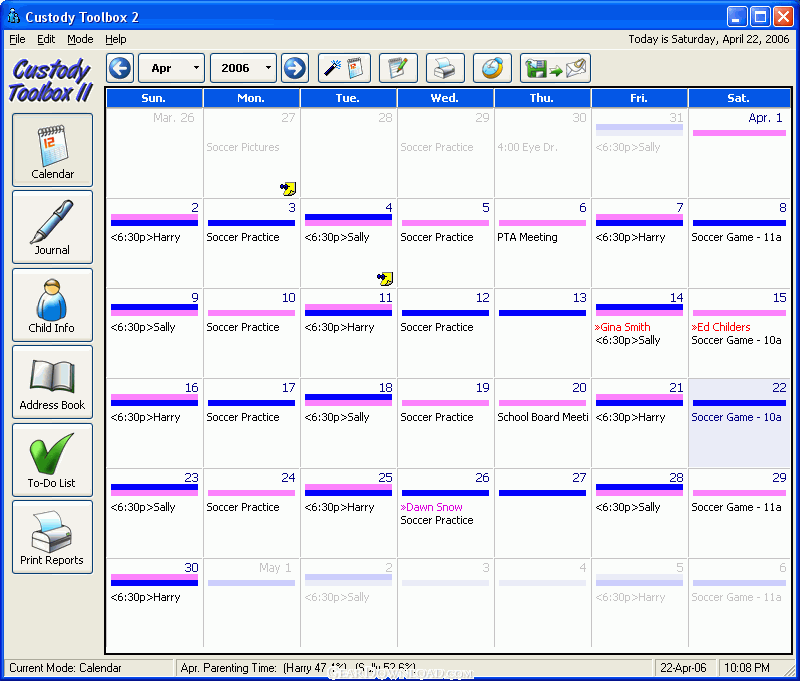Select Soccer Practice on April 17
This screenshot has width=800, height=681.
coord(243,417)
